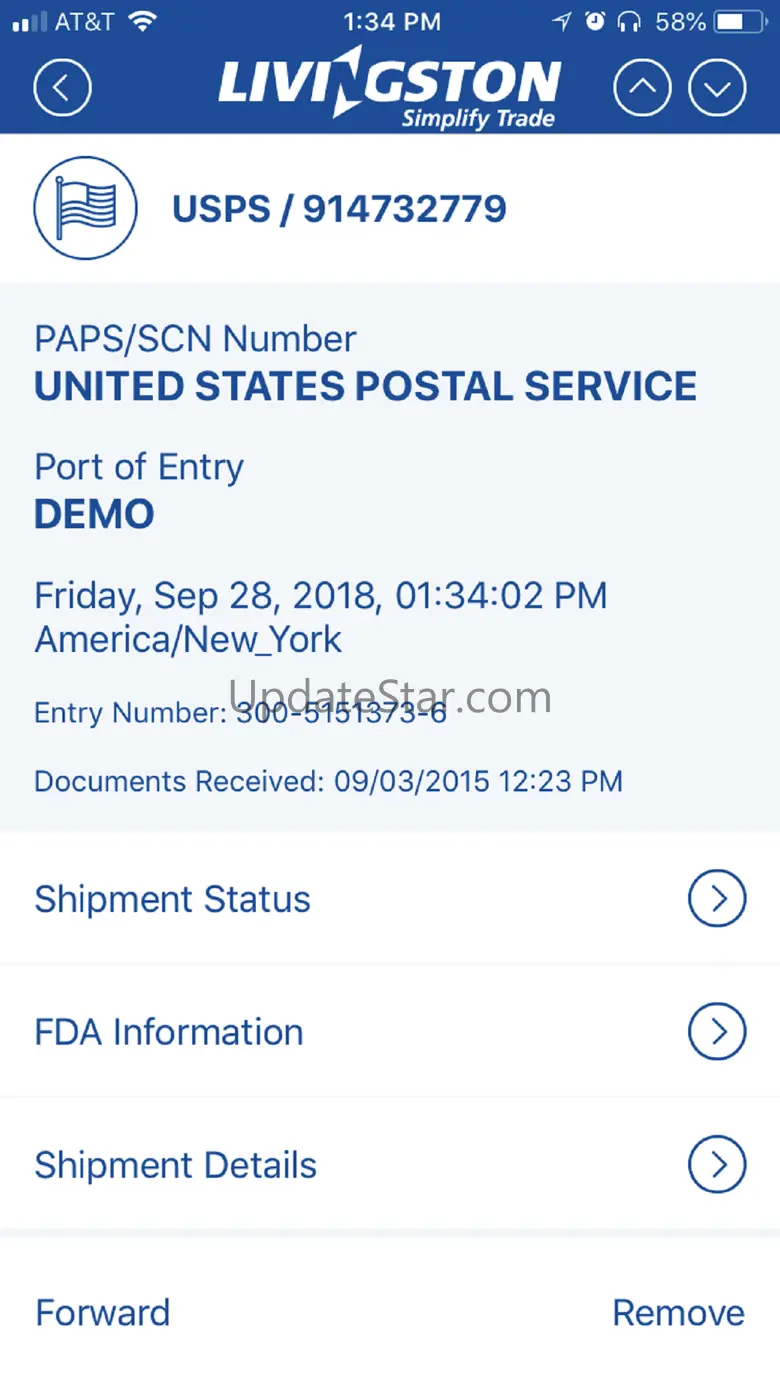Tap the back arrow button
Screen dimensions: 780x1387
(x=62, y=88)
